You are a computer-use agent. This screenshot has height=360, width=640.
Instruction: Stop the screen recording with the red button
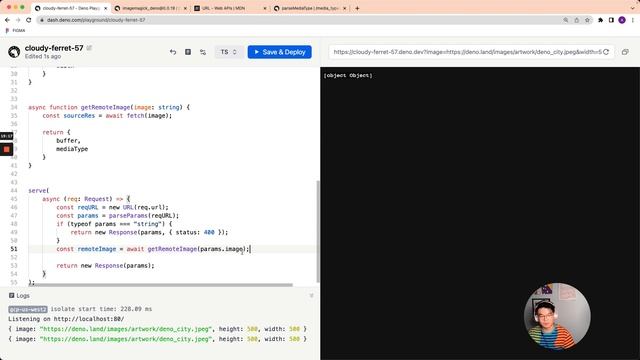point(7,149)
